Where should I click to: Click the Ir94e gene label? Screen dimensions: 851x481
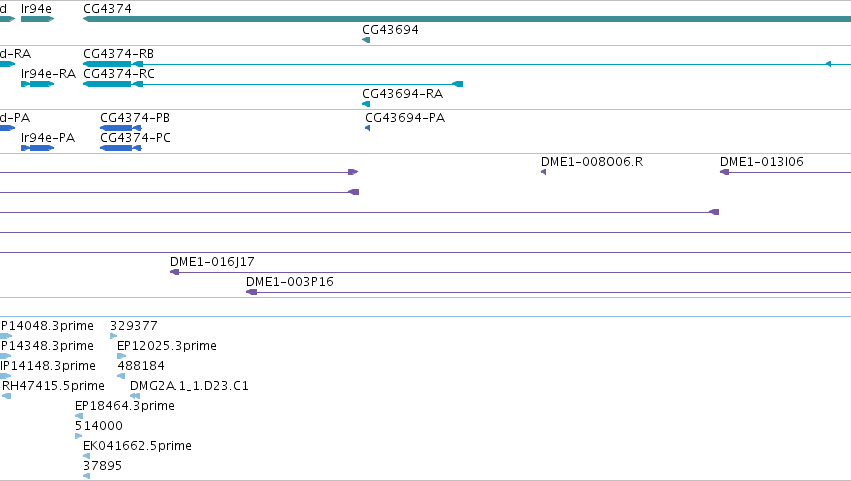pos(36,9)
